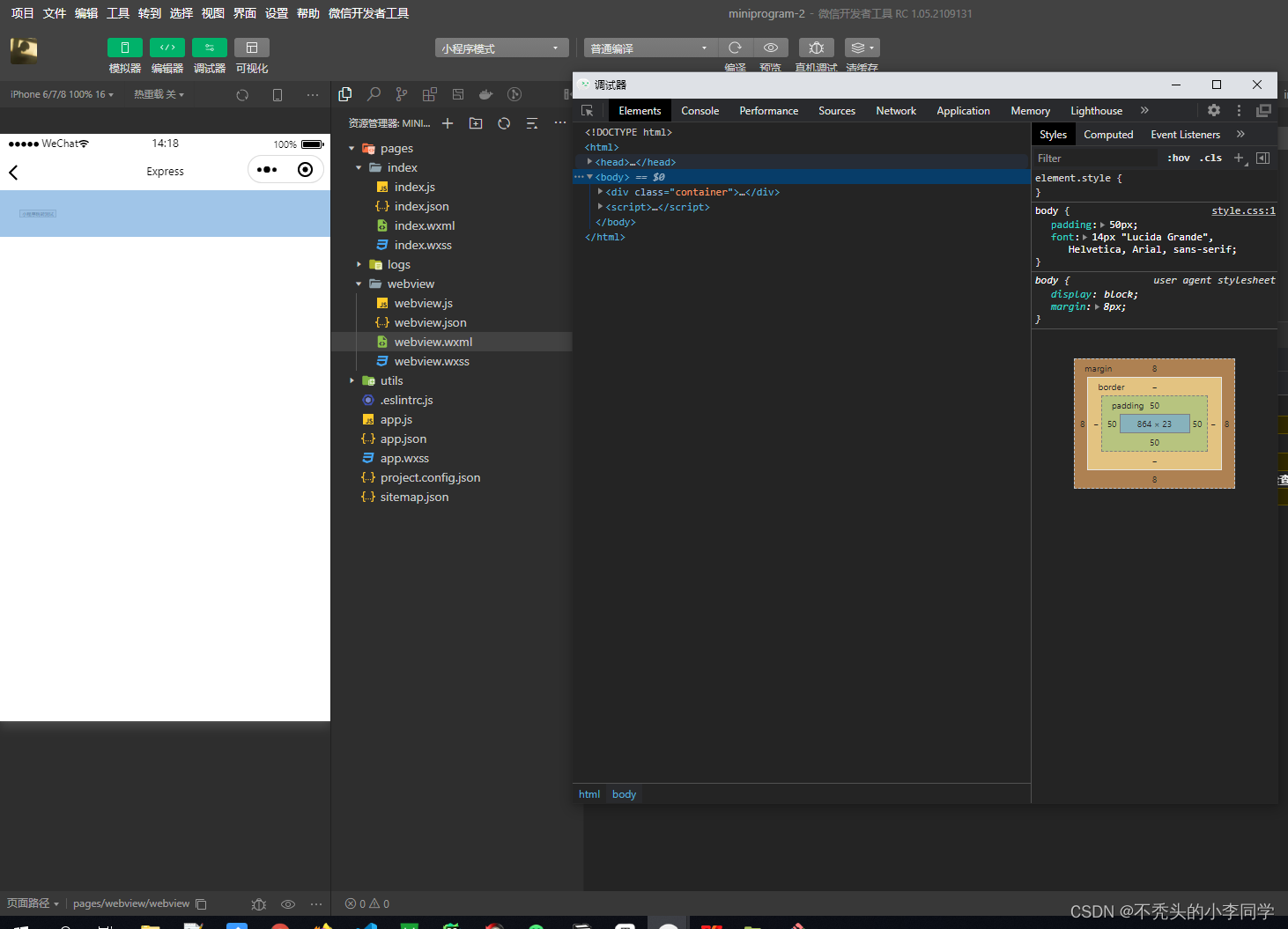Switch to the Application tab
The width and height of the screenshot is (1288, 929).
[963, 111]
